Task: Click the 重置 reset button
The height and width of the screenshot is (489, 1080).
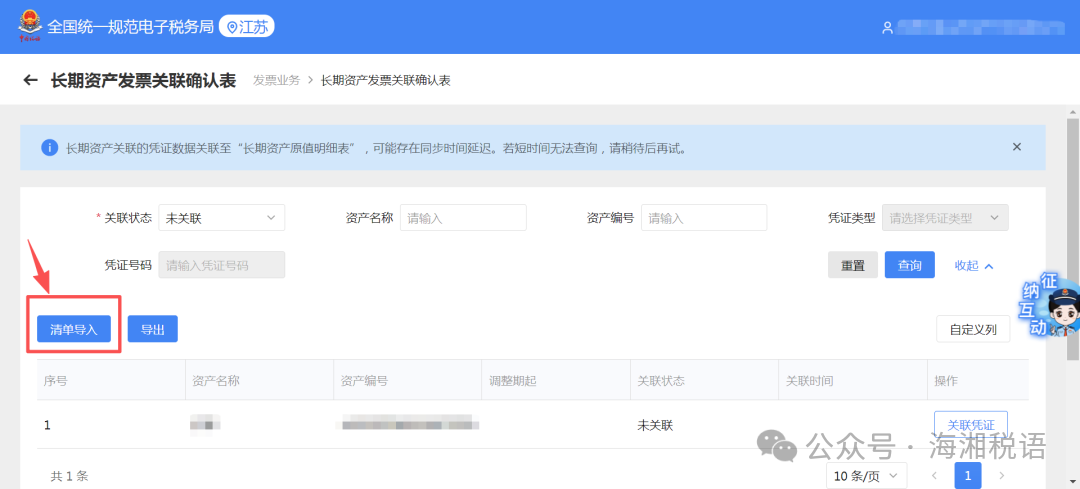Action: coord(852,265)
